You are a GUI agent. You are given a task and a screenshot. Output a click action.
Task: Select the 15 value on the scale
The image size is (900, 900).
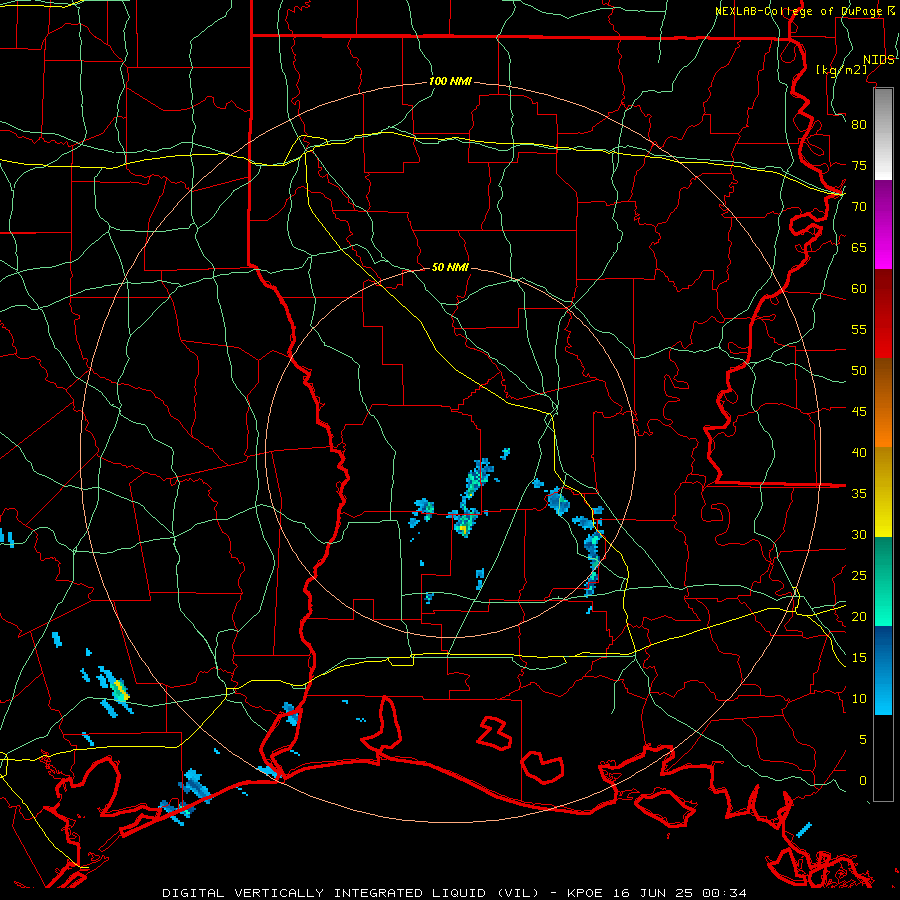[859, 658]
